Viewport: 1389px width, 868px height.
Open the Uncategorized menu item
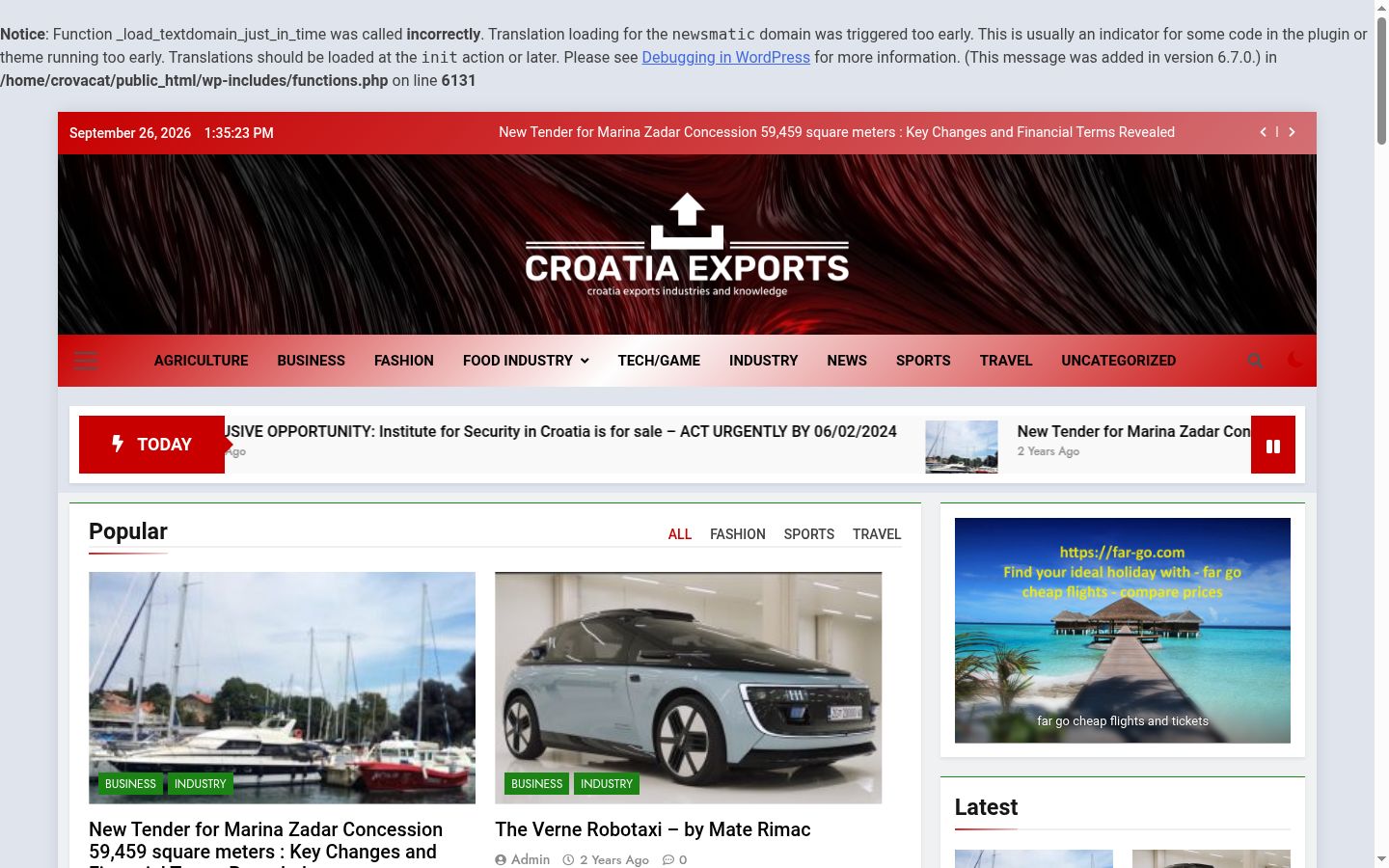point(1119,361)
